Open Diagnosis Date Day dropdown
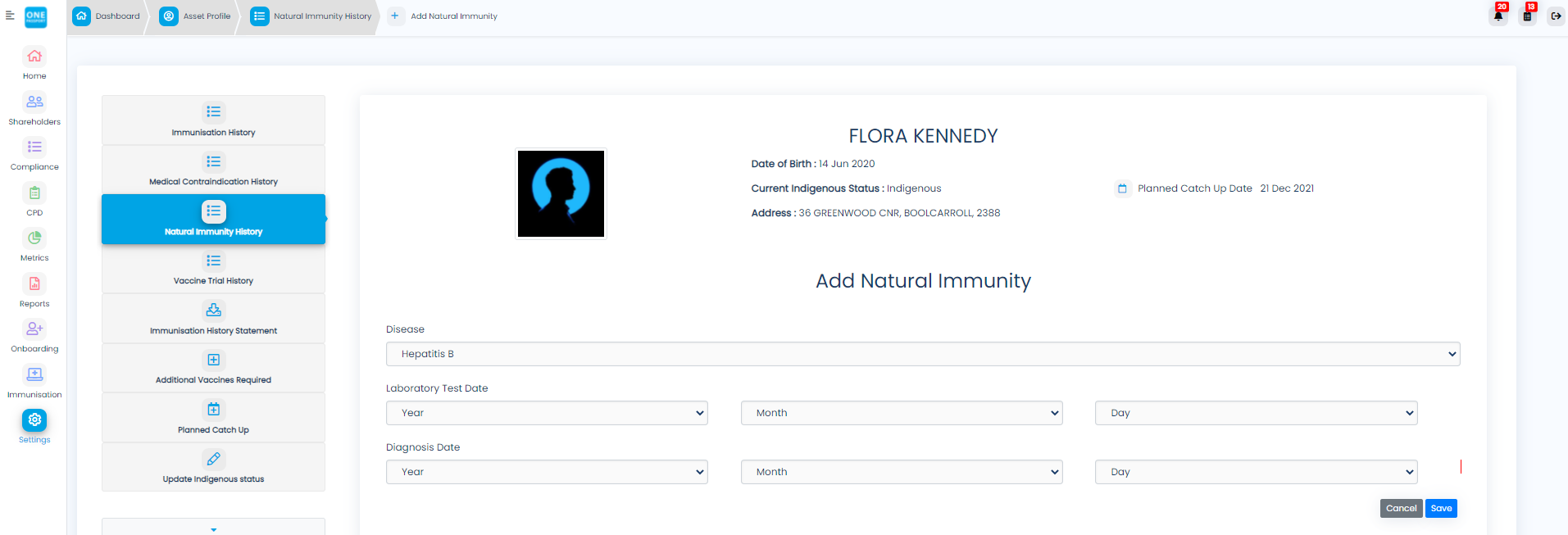 tap(1257, 472)
